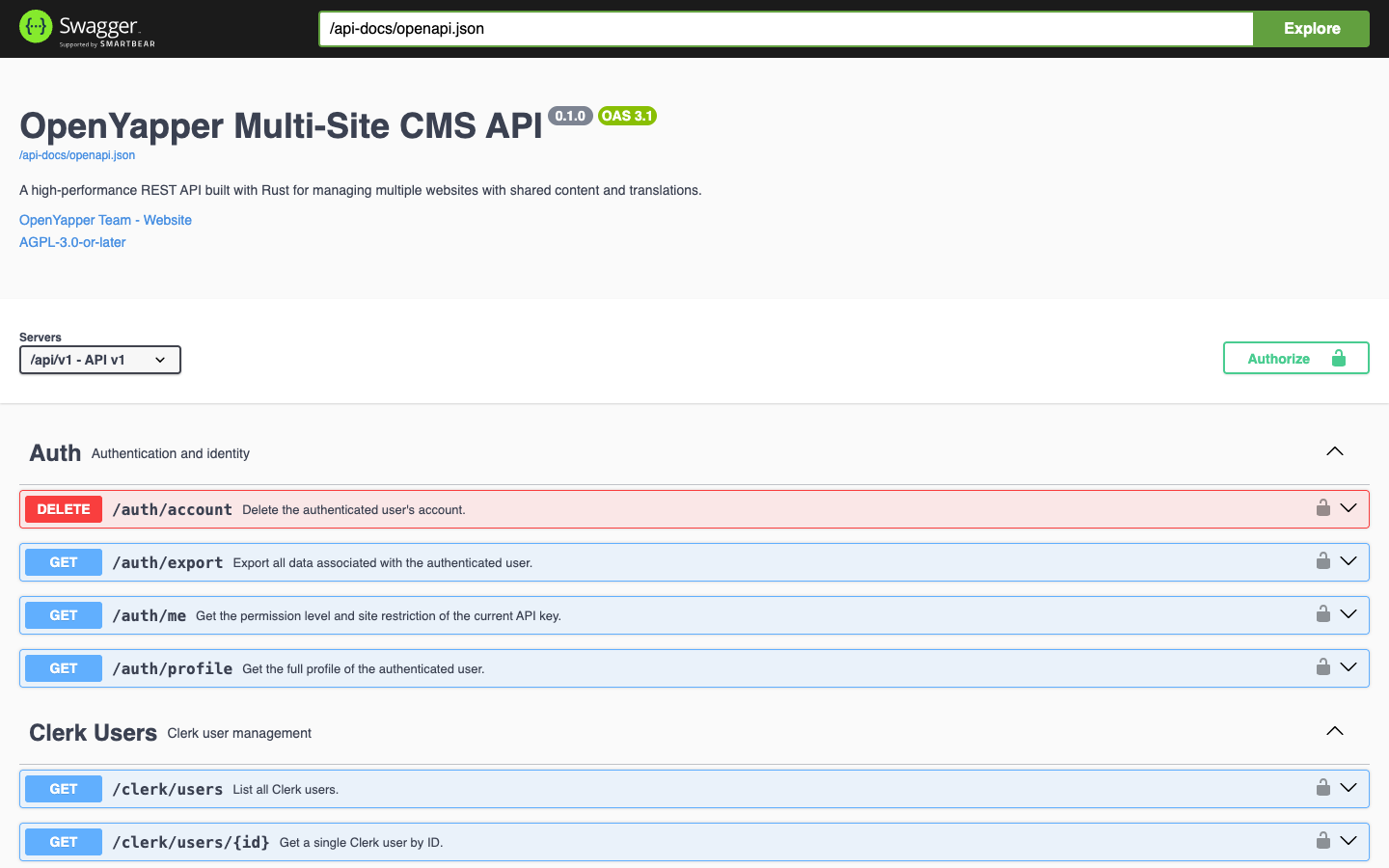Click the lock icon on GET /auth/me
Screen dimensions: 1389x868
pyautogui.click(x=1322, y=613)
